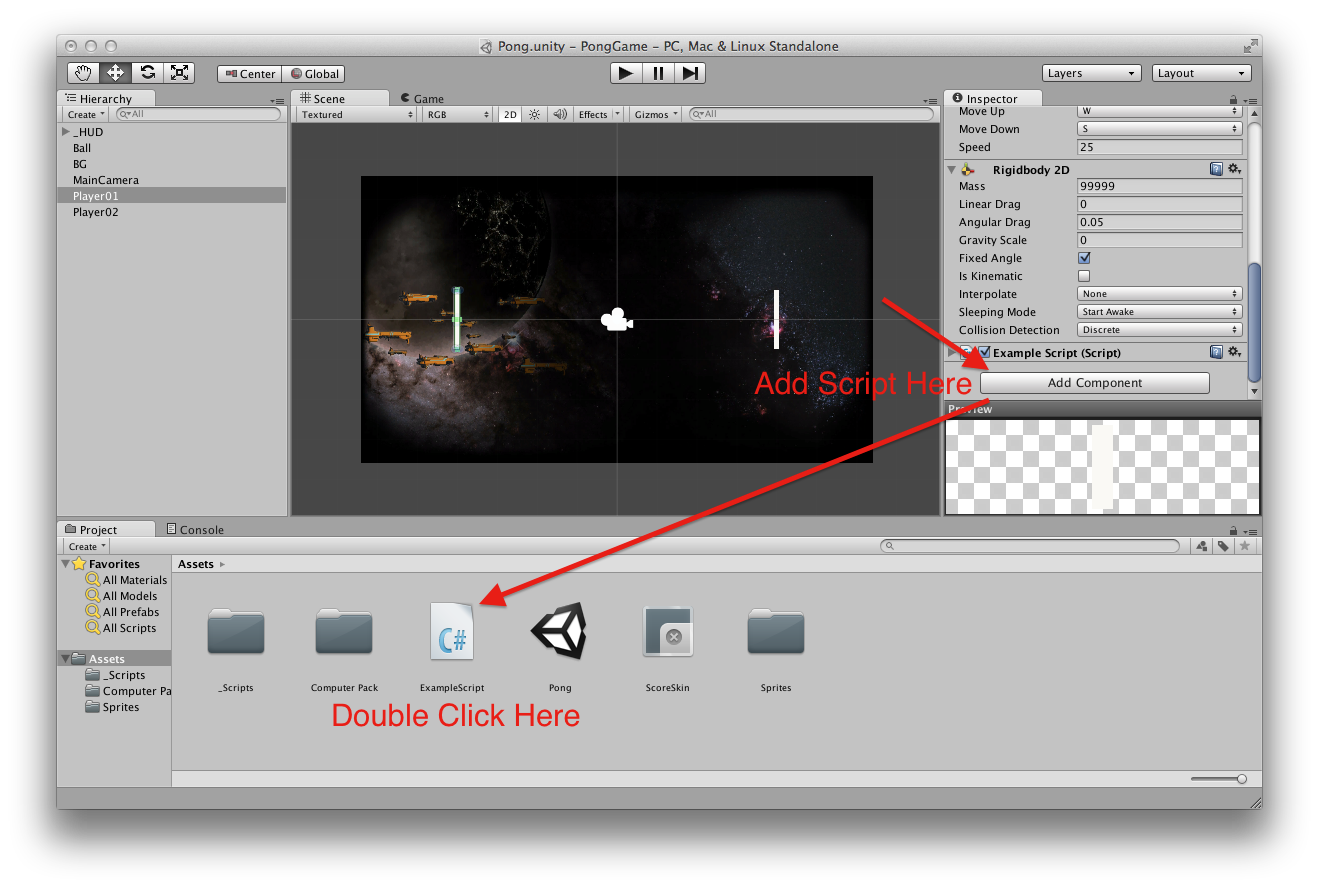Expand the _HUD hierarchy item
Image resolution: width=1319 pixels, height=888 pixels.
click(x=66, y=132)
